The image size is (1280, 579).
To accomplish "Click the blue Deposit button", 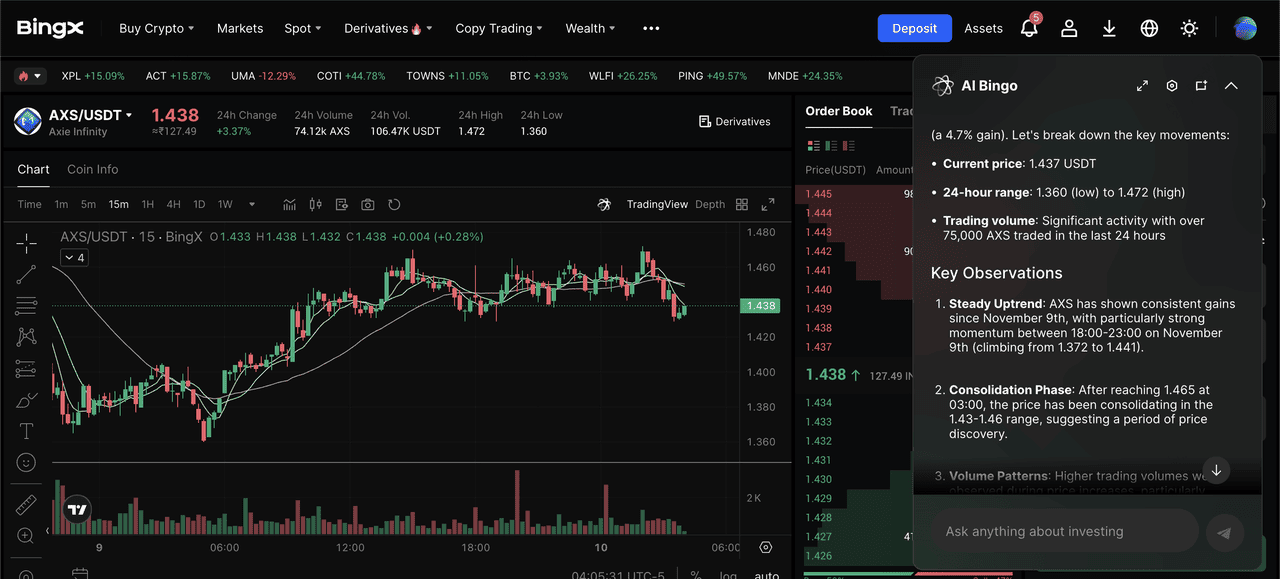I will (914, 28).
